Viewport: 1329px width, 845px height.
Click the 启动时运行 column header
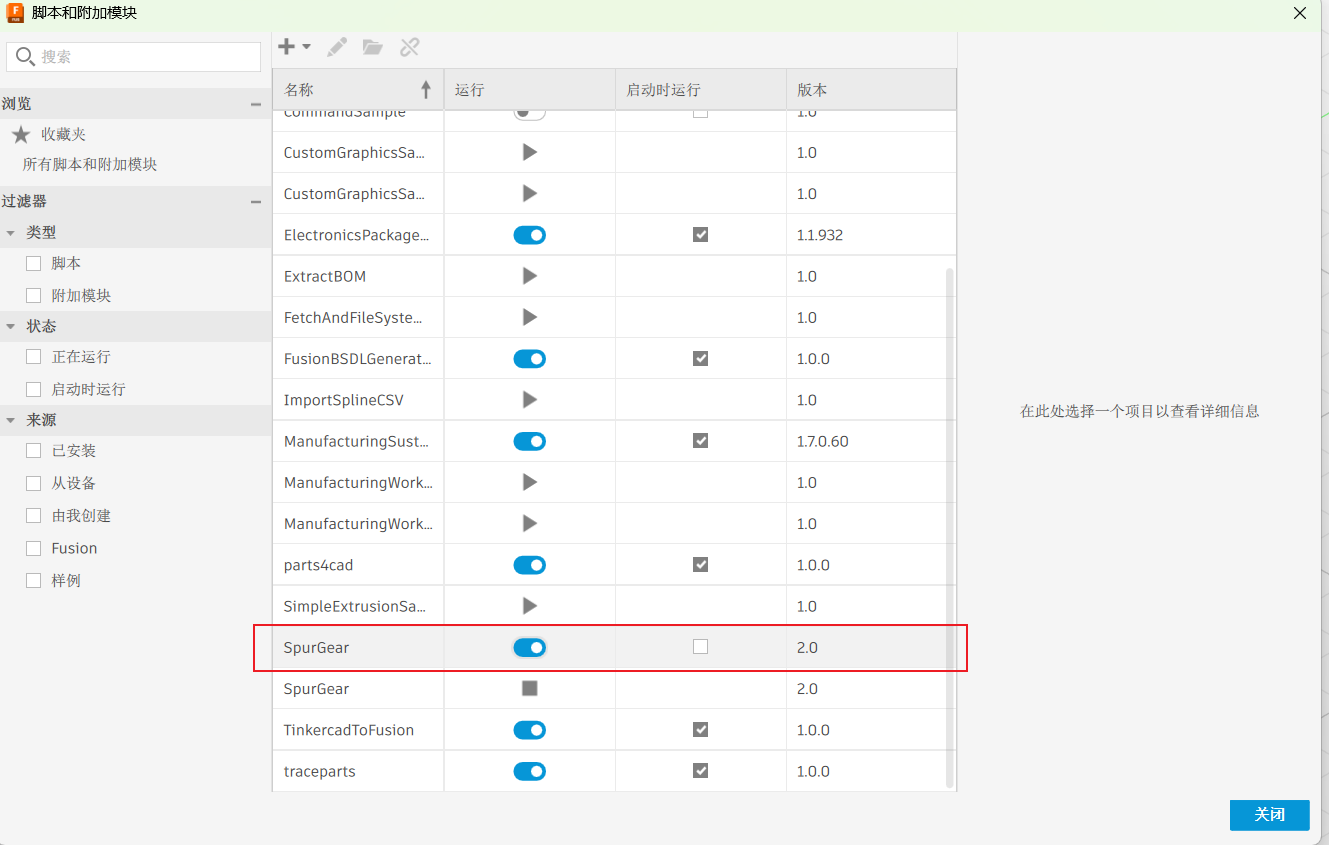coord(700,90)
